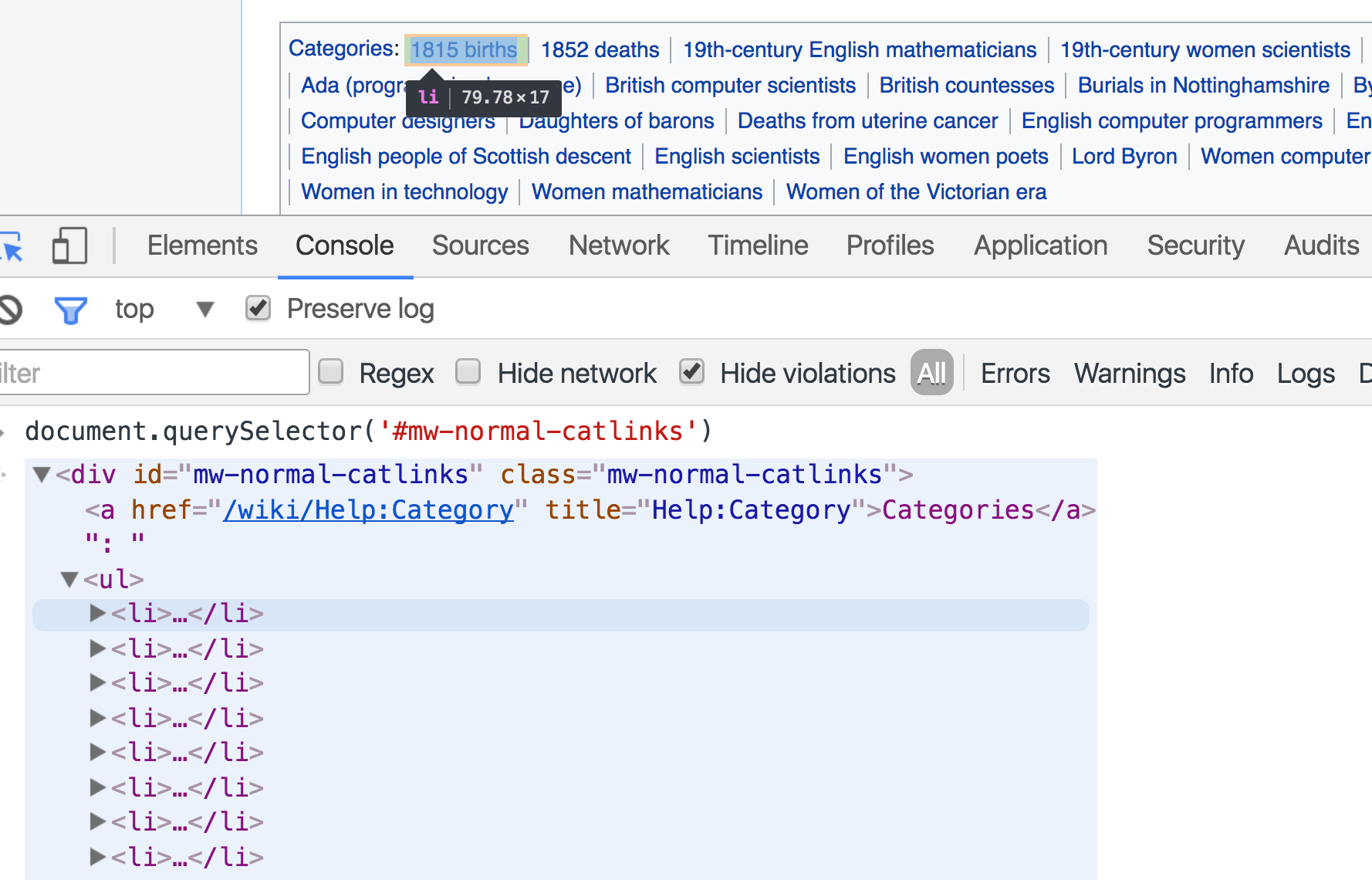Uncheck the Preserve log checkbox
This screenshot has height=880, width=1372.
(x=258, y=308)
